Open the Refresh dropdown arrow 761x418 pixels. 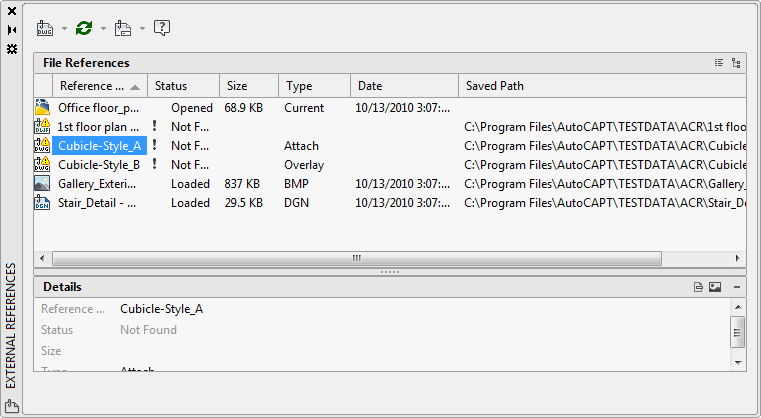[x=103, y=28]
